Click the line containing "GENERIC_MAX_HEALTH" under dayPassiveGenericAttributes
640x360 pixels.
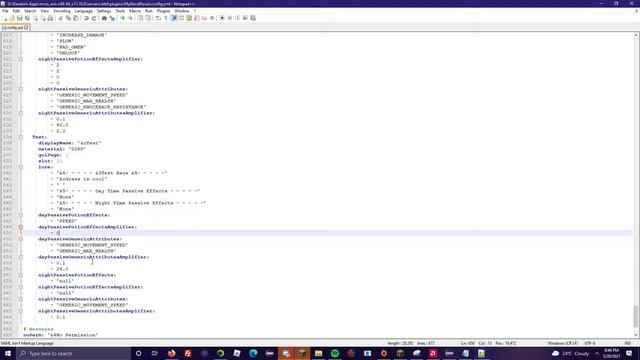click(87, 251)
